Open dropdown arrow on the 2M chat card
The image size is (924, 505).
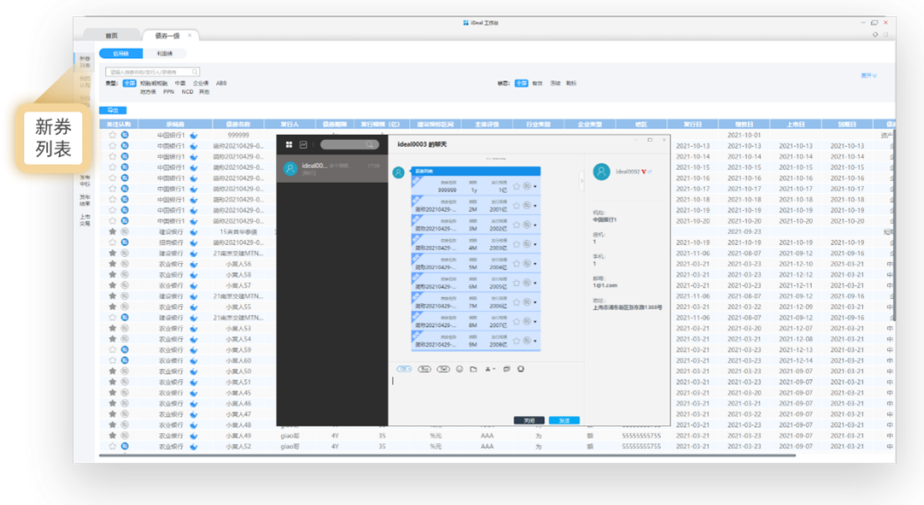pos(535,206)
